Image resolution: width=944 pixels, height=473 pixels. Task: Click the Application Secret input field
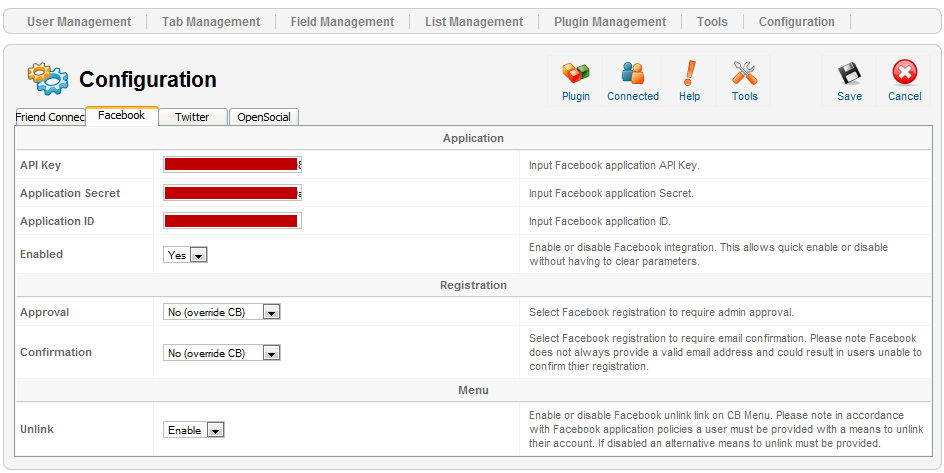point(232,193)
